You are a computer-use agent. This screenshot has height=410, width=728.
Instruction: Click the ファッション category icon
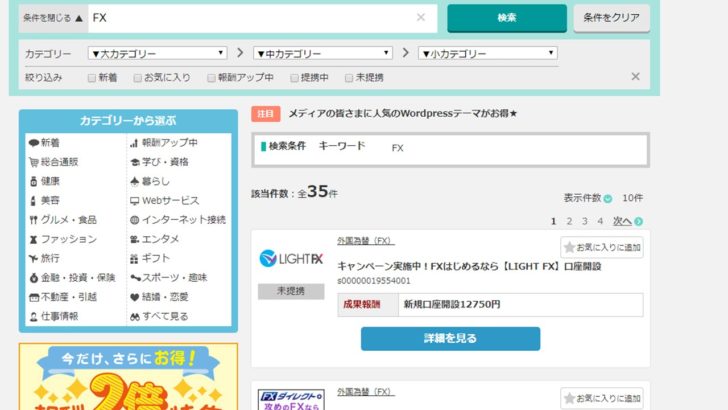click(33, 240)
